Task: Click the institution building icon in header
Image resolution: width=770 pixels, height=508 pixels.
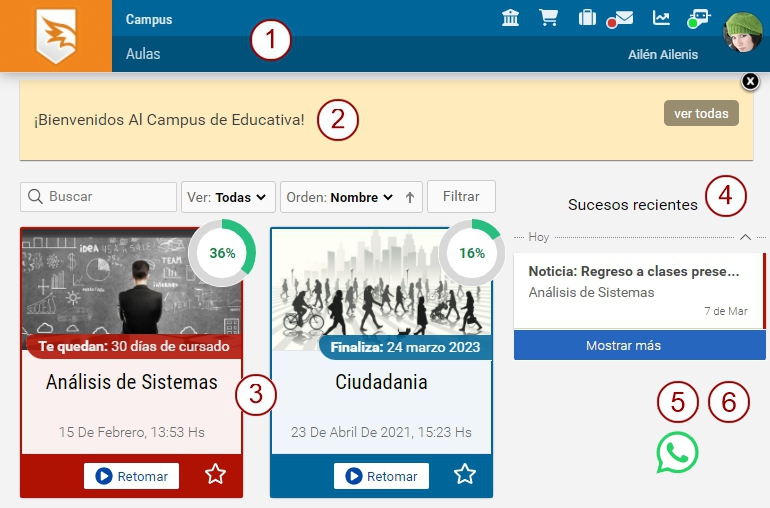Action: [x=510, y=18]
